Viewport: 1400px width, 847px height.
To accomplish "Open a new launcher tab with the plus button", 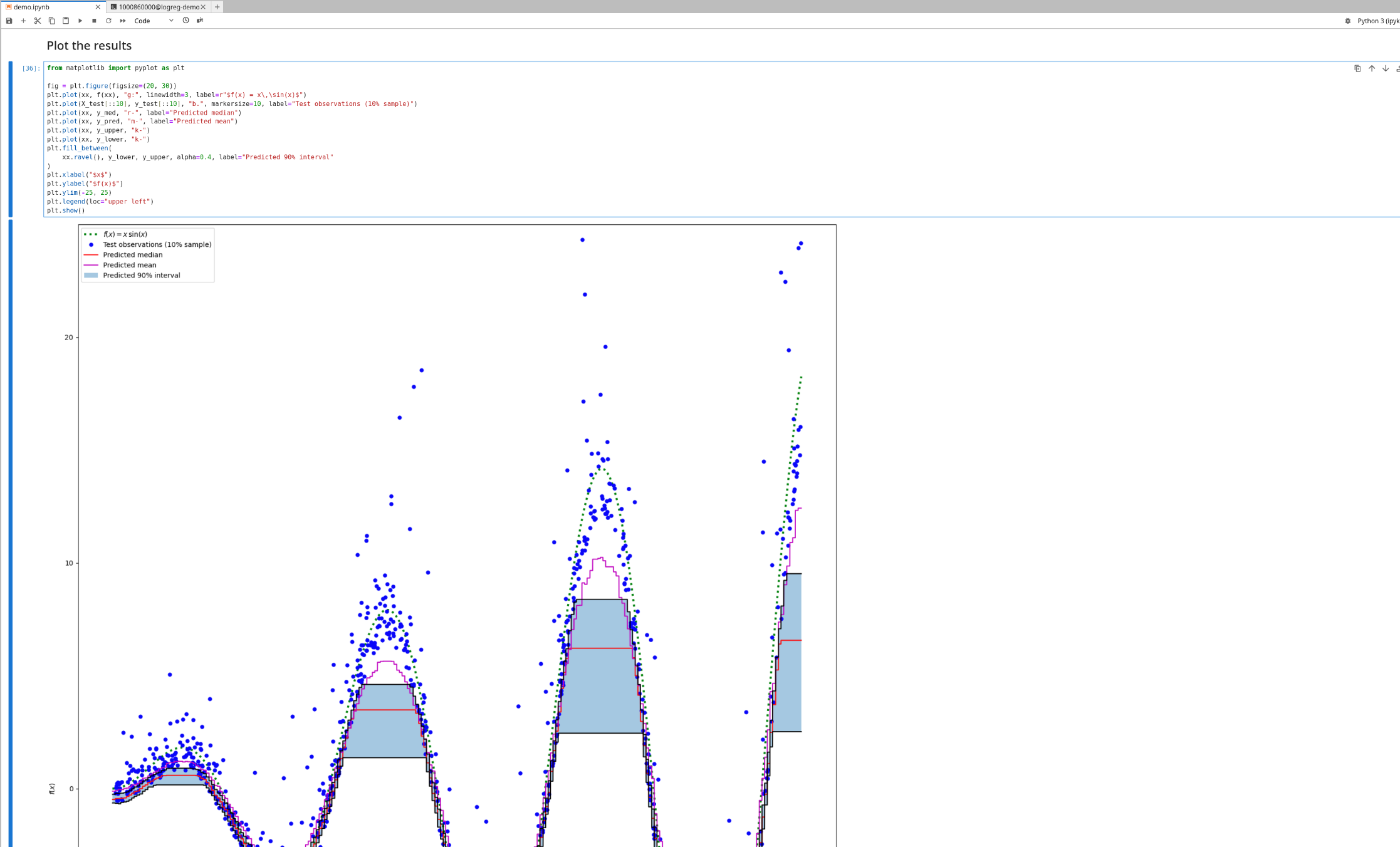I will [x=217, y=7].
